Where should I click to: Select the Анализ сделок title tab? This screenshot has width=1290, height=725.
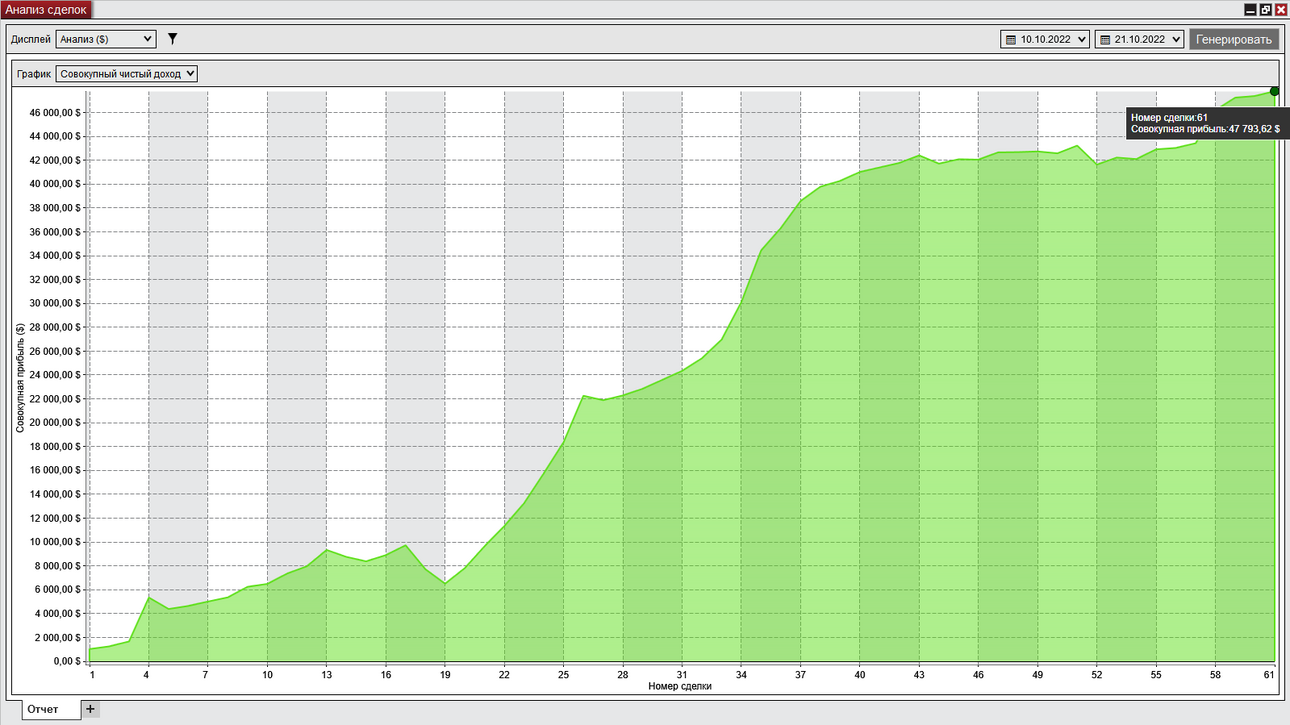click(46, 9)
